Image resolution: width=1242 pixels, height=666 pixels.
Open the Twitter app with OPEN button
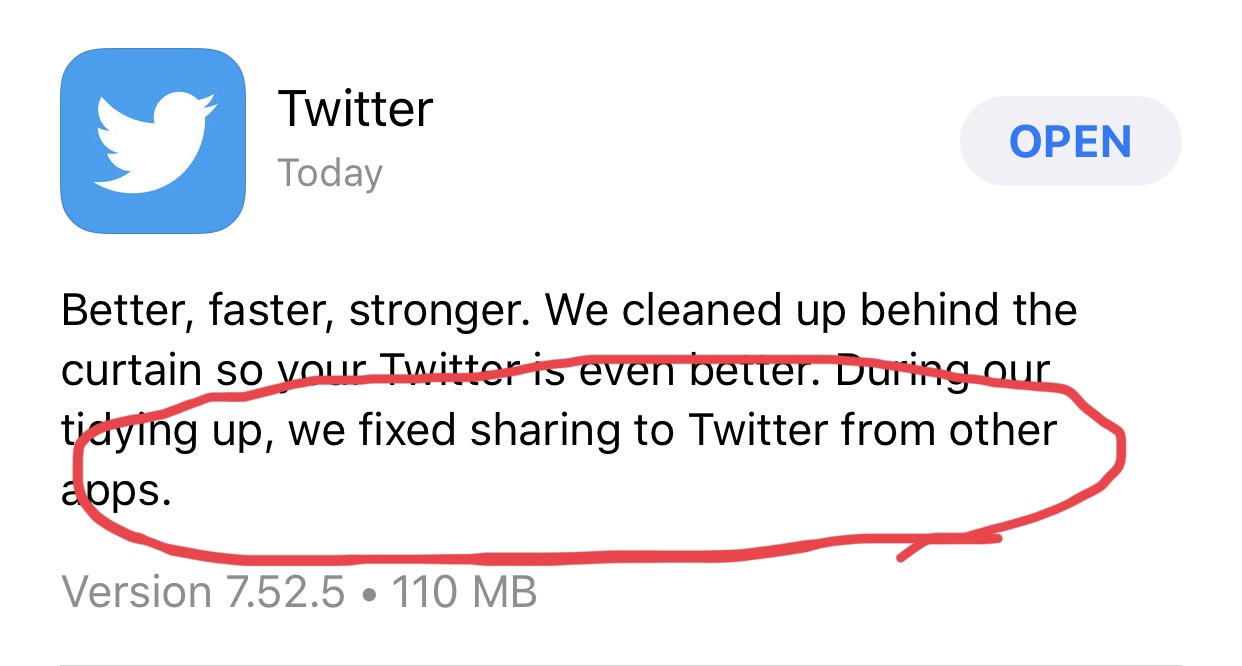click(x=1070, y=141)
